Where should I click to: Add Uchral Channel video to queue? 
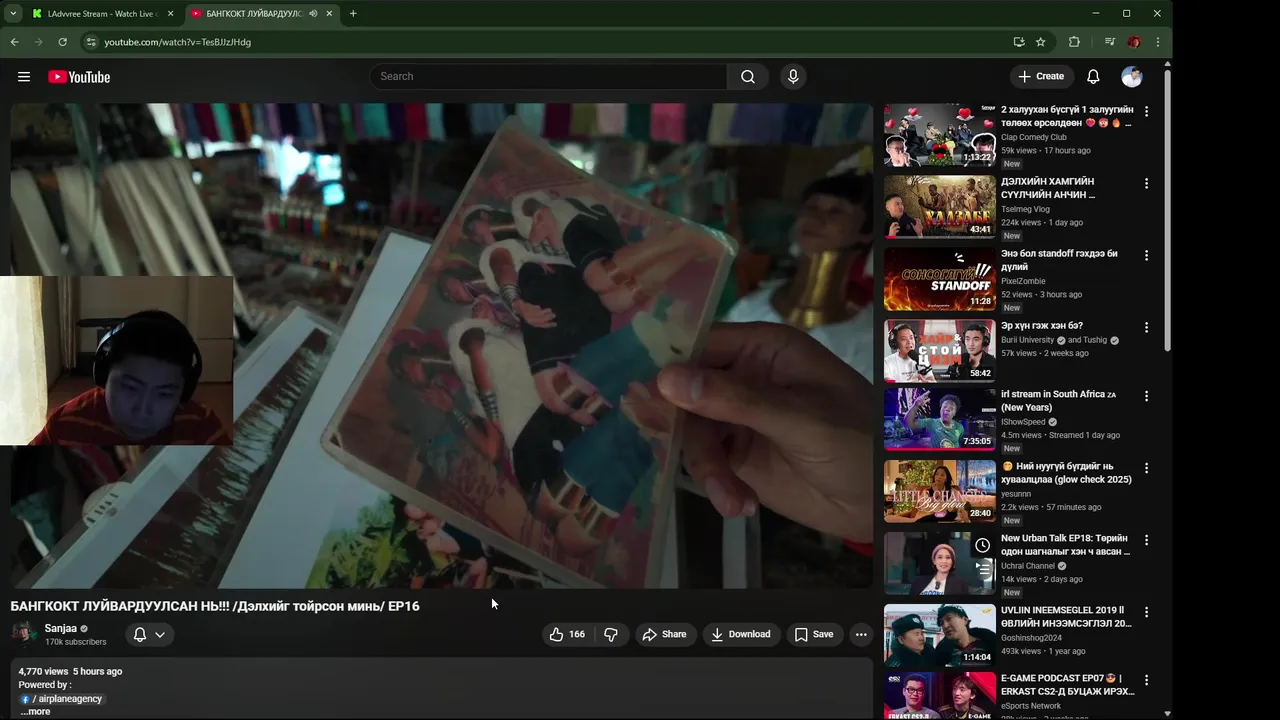click(983, 569)
